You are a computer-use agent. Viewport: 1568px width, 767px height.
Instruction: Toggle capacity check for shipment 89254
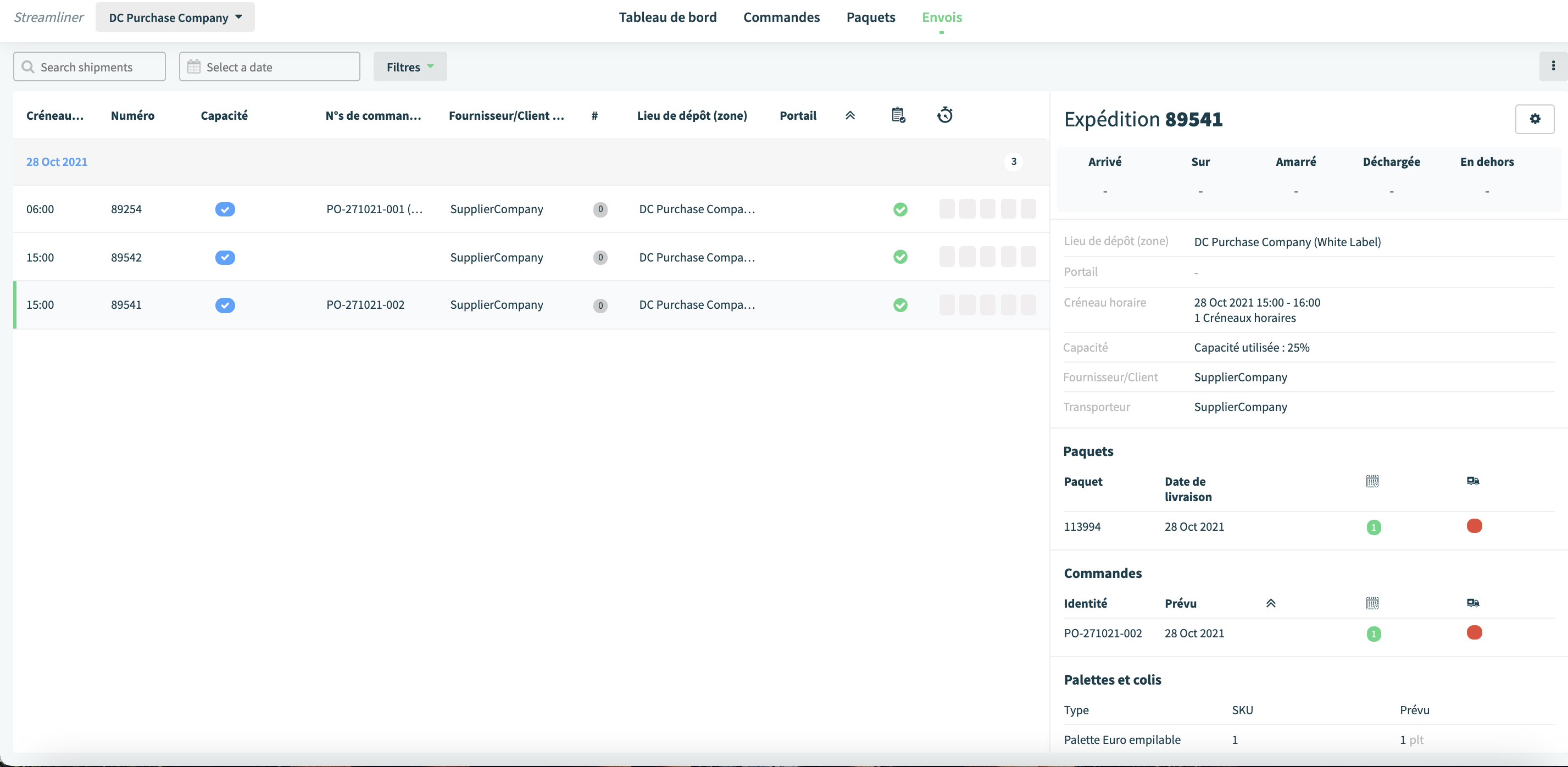tap(225, 209)
